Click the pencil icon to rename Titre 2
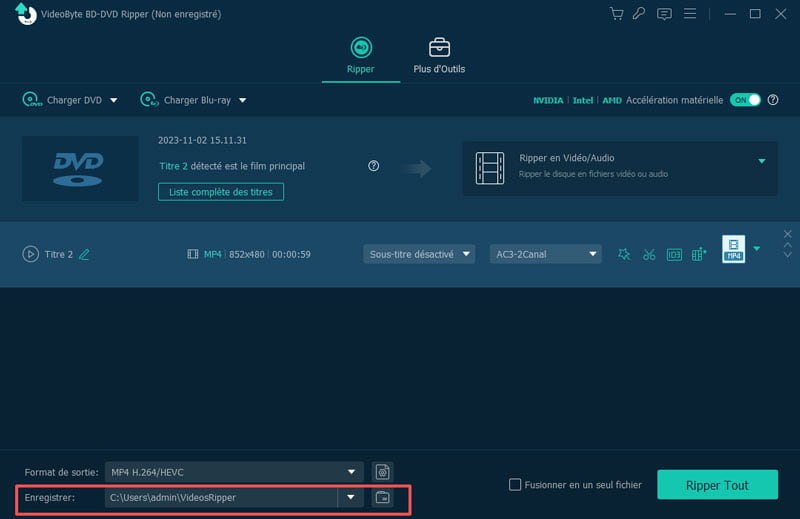Screen dimensions: 800x519 84,255
